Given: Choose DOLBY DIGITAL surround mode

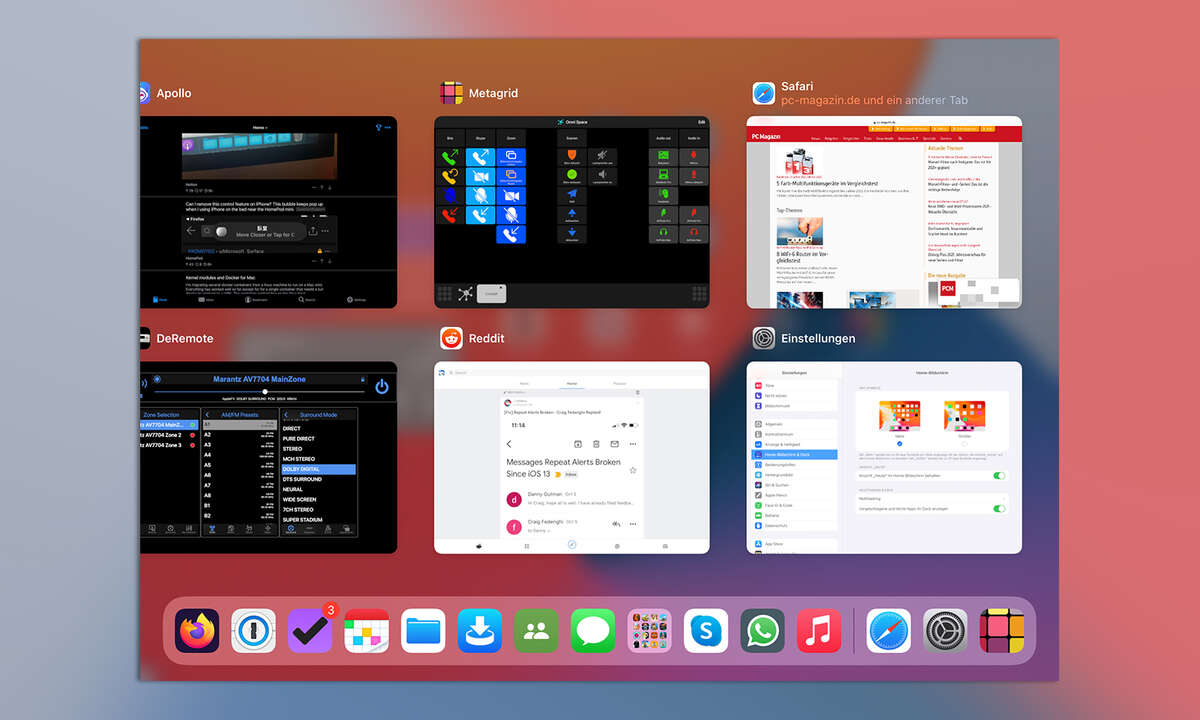Looking at the screenshot, I should click(318, 469).
